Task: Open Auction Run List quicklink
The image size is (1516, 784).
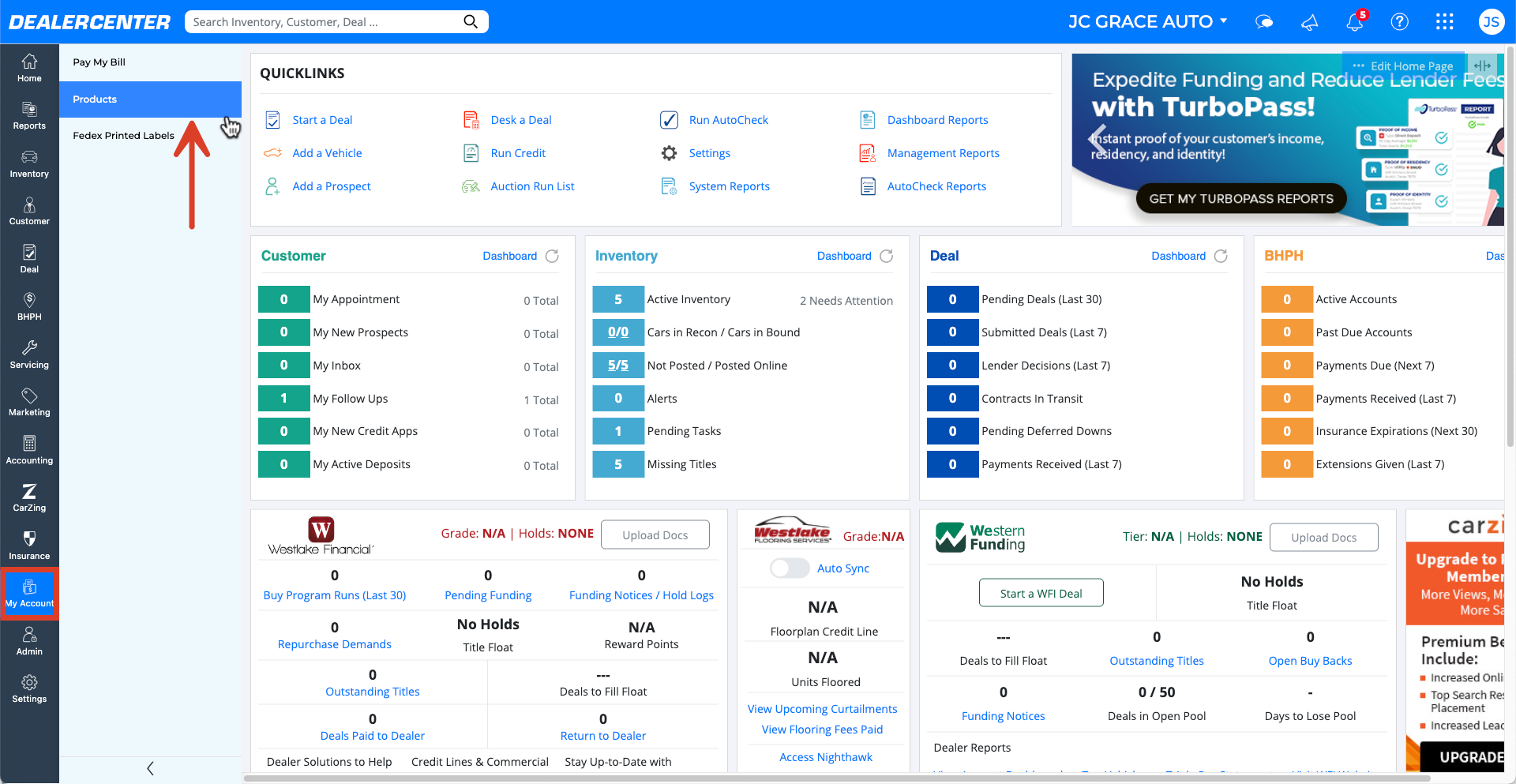Action: point(532,186)
